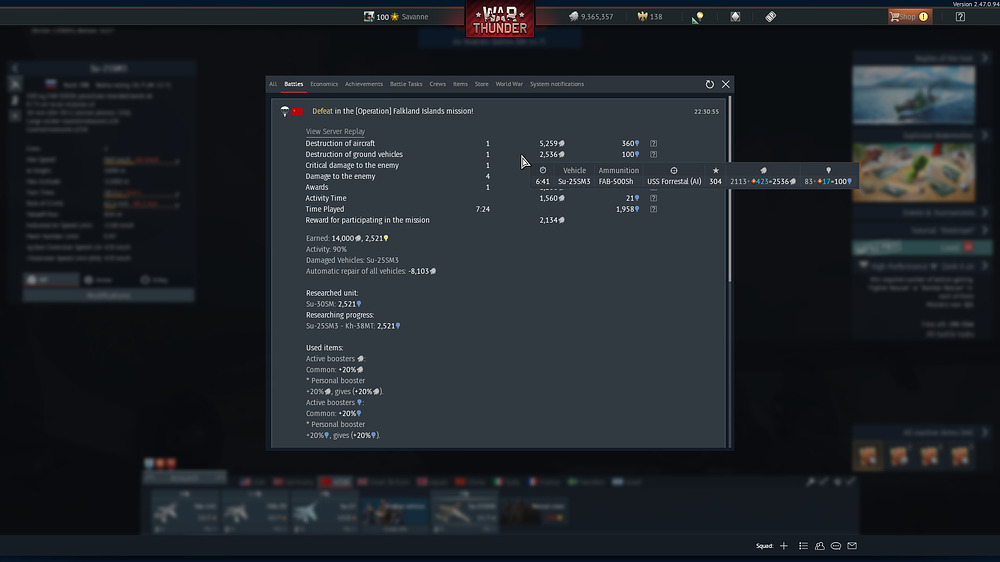Click the parachute mission icon beside Defeat

pyautogui.click(x=285, y=111)
